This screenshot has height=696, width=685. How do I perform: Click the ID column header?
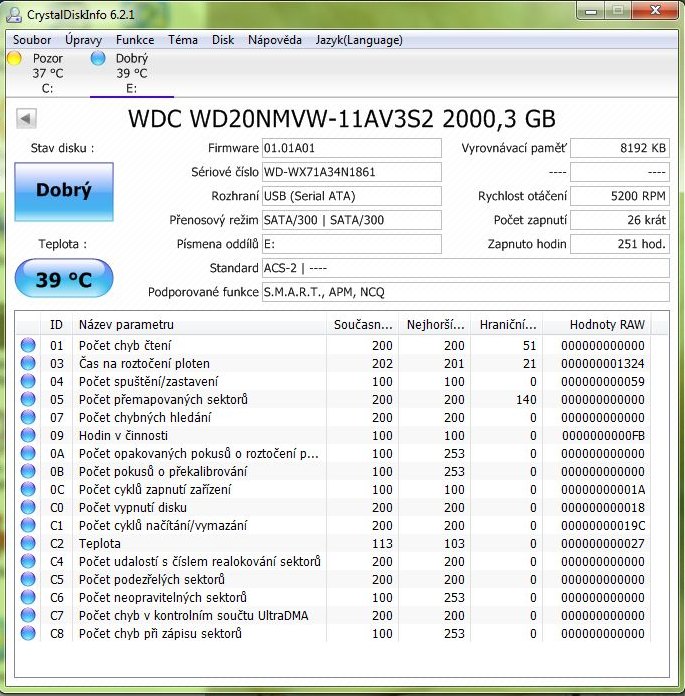tap(57, 324)
